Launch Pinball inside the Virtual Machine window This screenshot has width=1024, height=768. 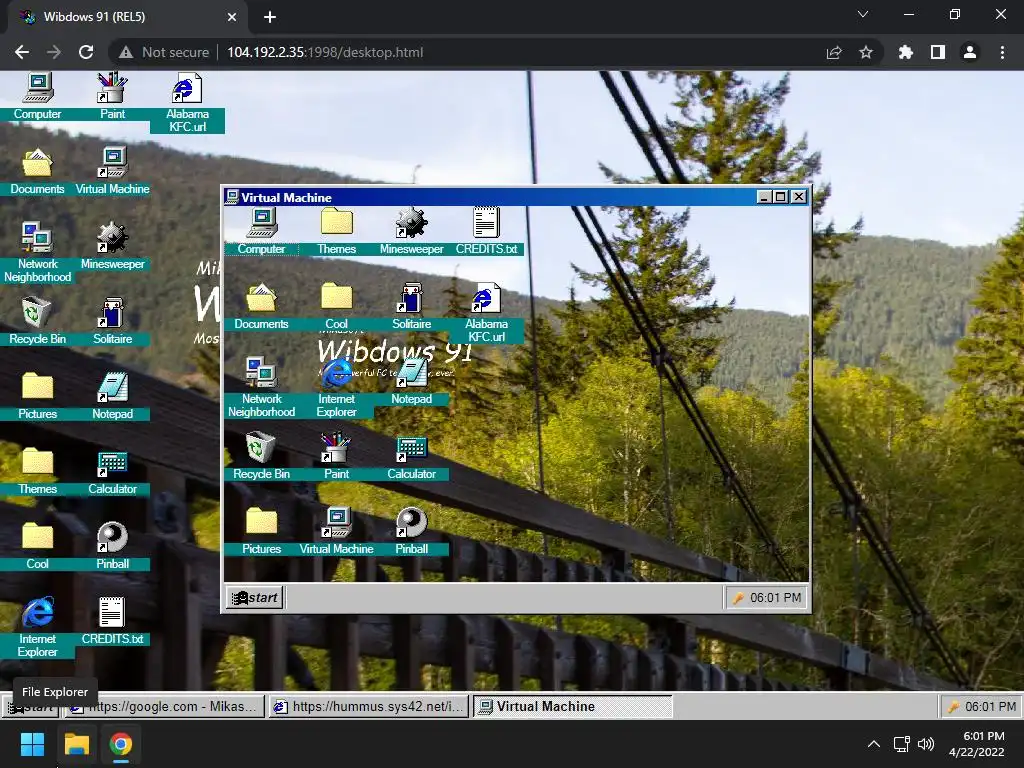[411, 532]
